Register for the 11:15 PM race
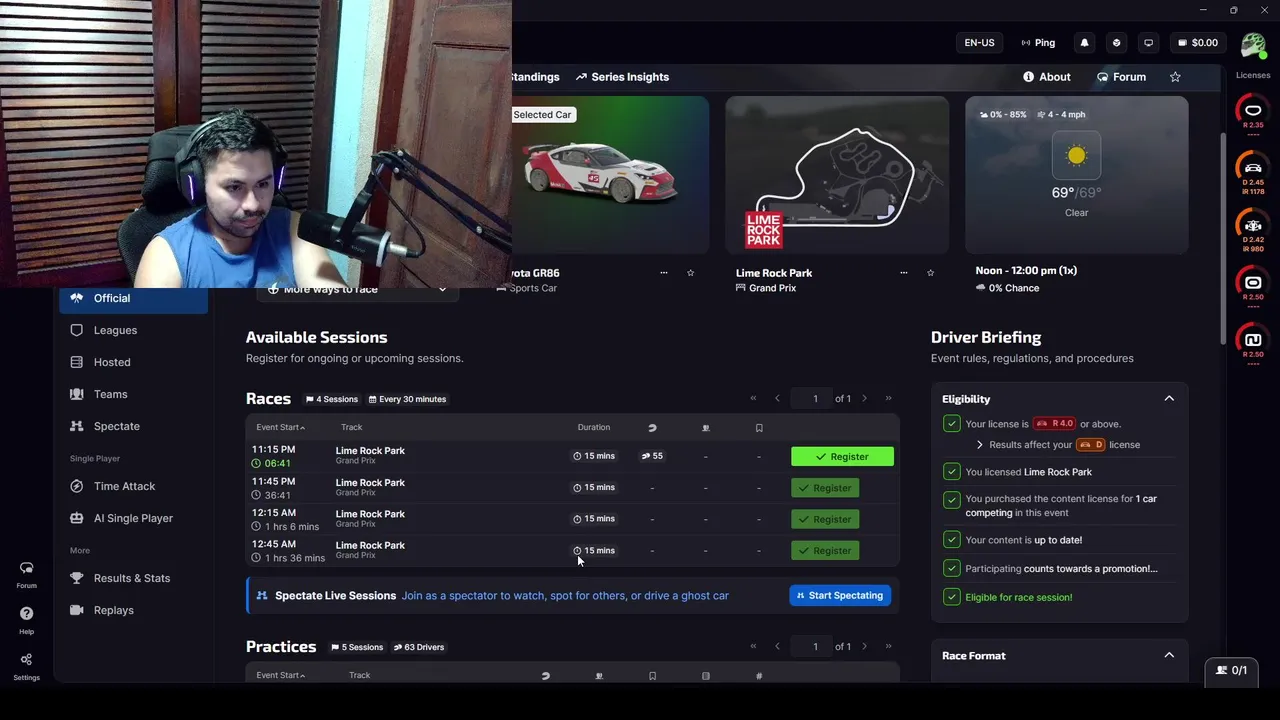Image resolution: width=1280 pixels, height=720 pixels. point(842,457)
